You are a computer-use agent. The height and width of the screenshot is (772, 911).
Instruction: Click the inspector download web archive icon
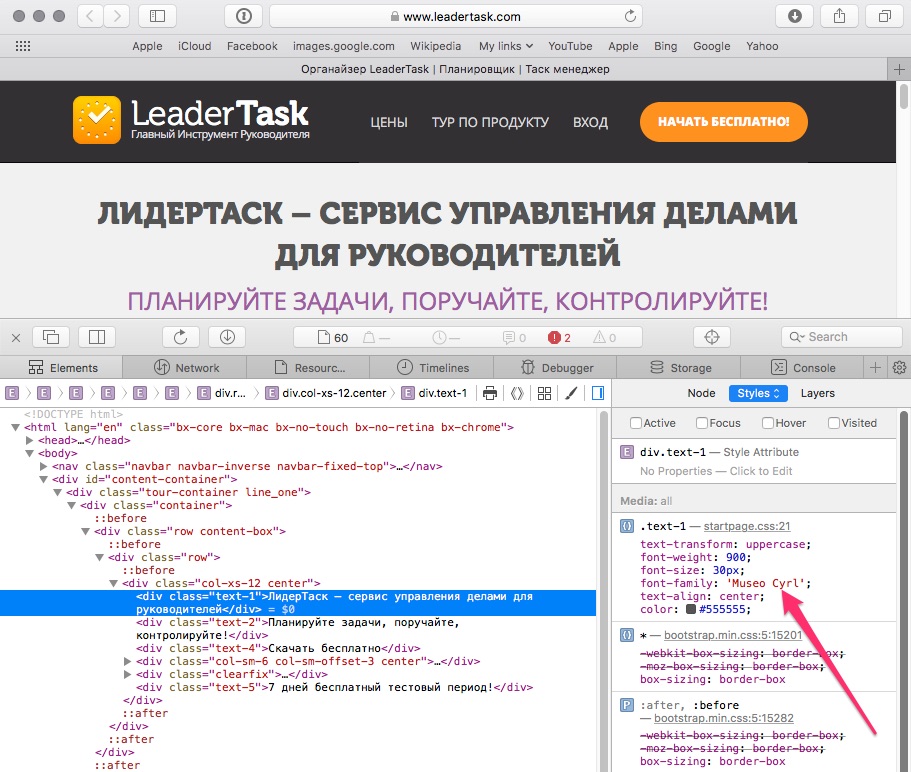pyautogui.click(x=227, y=337)
